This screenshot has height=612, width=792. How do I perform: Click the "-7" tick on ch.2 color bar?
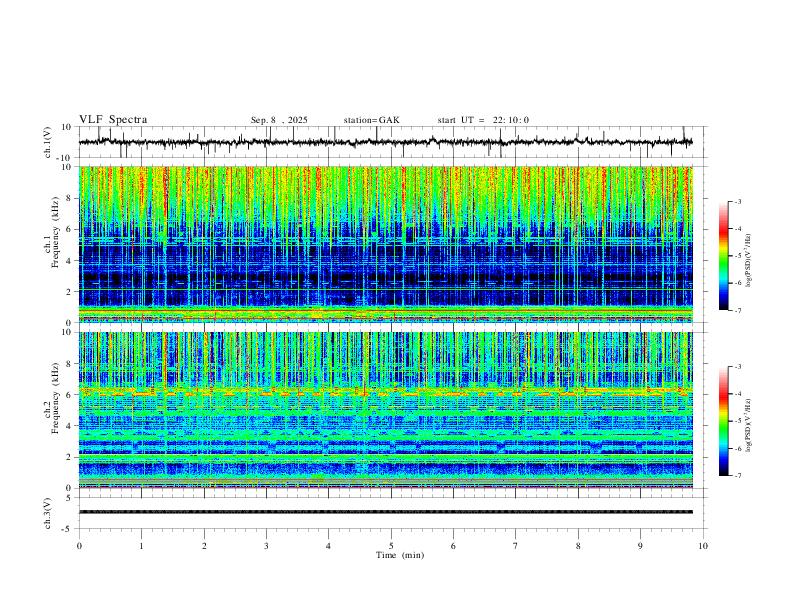pyautogui.click(x=737, y=476)
